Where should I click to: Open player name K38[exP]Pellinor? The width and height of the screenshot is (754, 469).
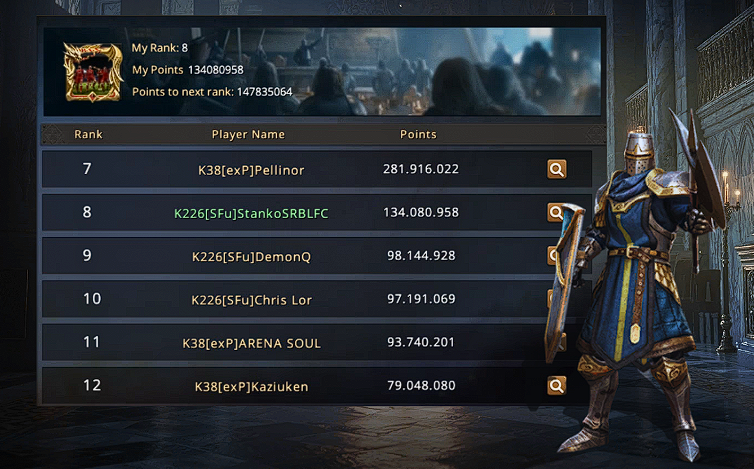pos(251,170)
